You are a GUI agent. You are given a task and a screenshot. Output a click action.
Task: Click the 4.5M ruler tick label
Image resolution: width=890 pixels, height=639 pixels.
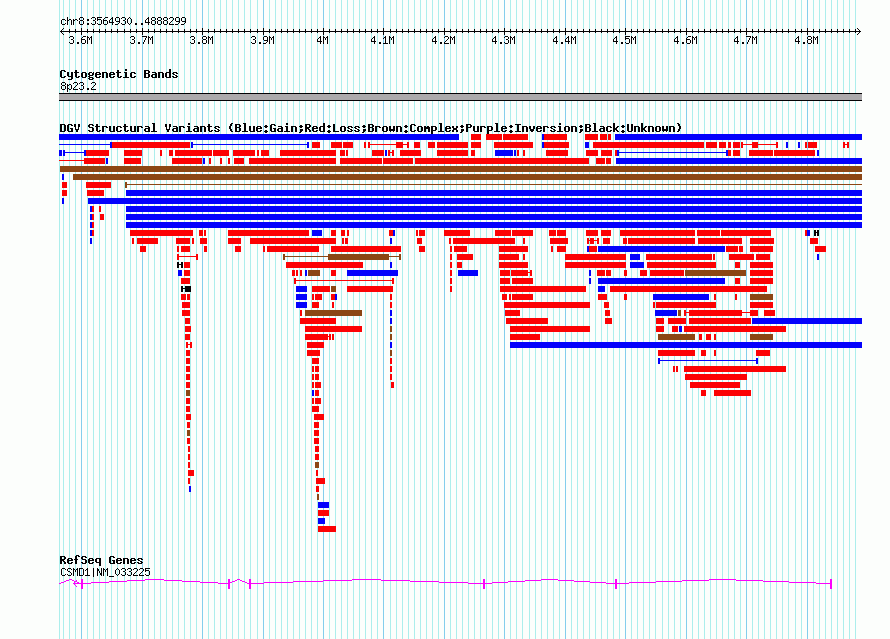tap(624, 40)
